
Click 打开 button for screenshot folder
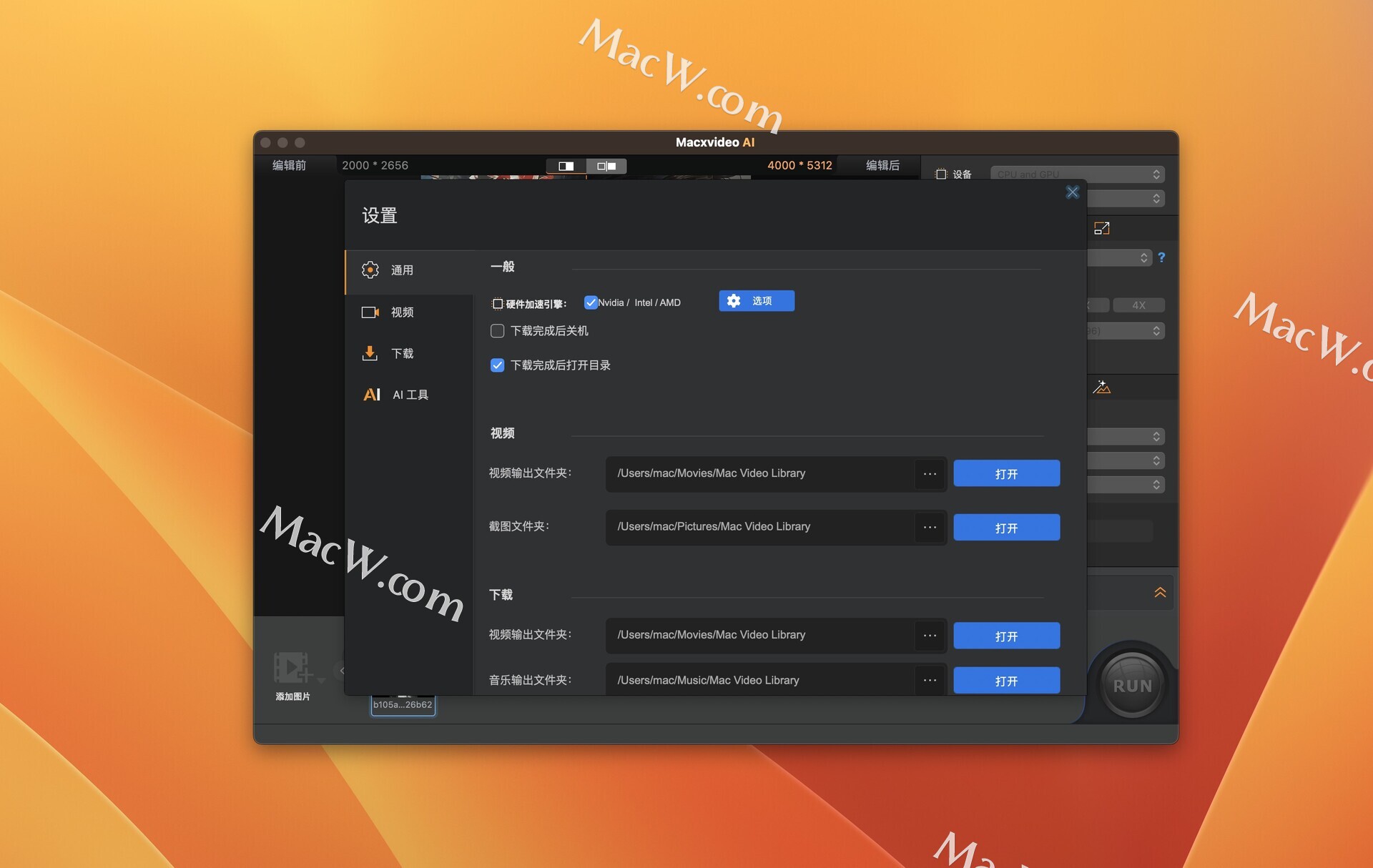[1006, 528]
